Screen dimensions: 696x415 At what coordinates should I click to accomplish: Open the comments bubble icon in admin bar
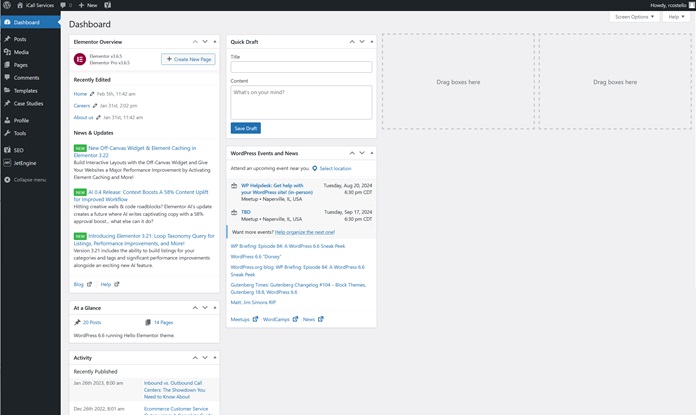64,5
